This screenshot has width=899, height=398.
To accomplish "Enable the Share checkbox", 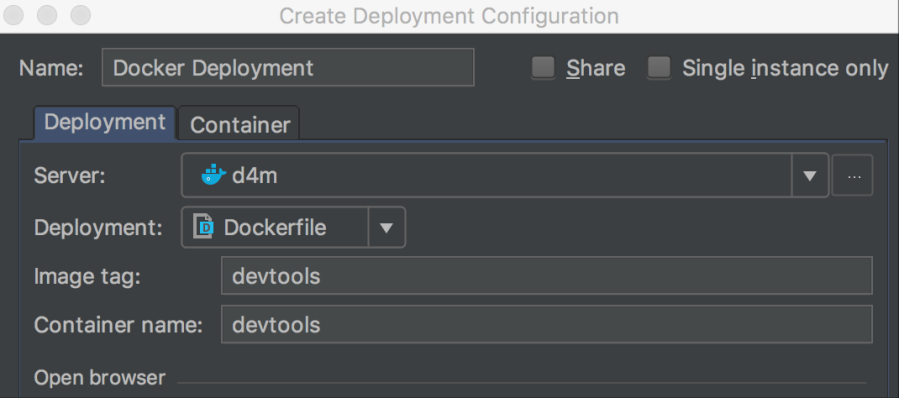I will pyautogui.click(x=542, y=68).
